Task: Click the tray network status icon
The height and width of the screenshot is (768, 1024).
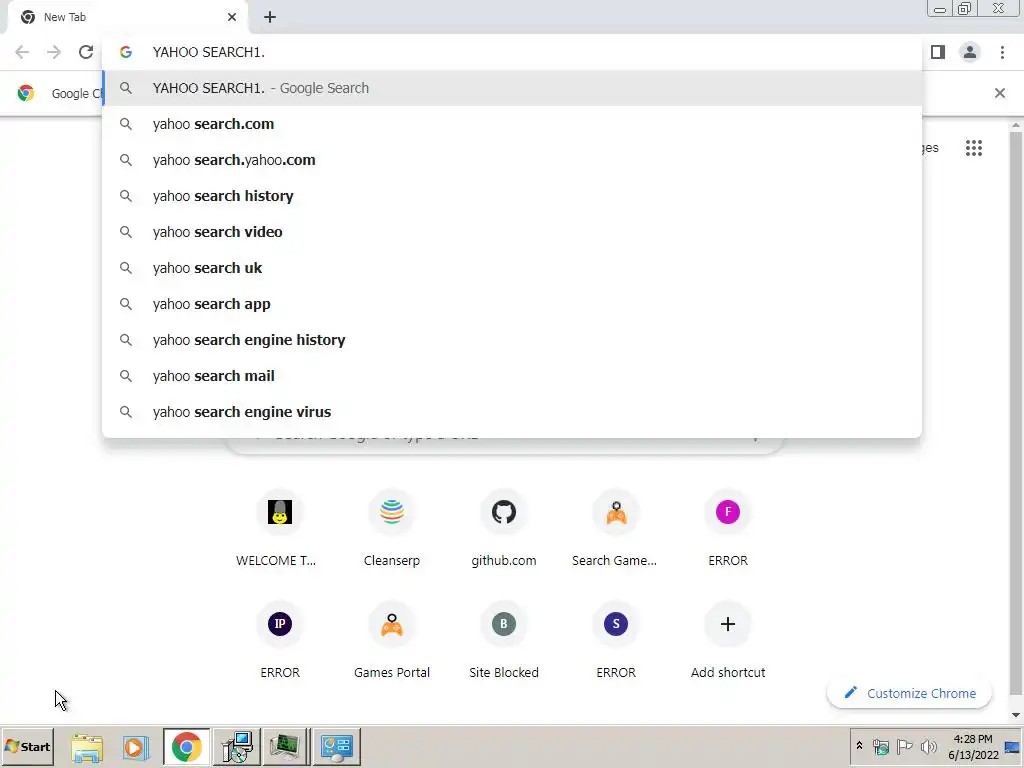Action: [881, 746]
